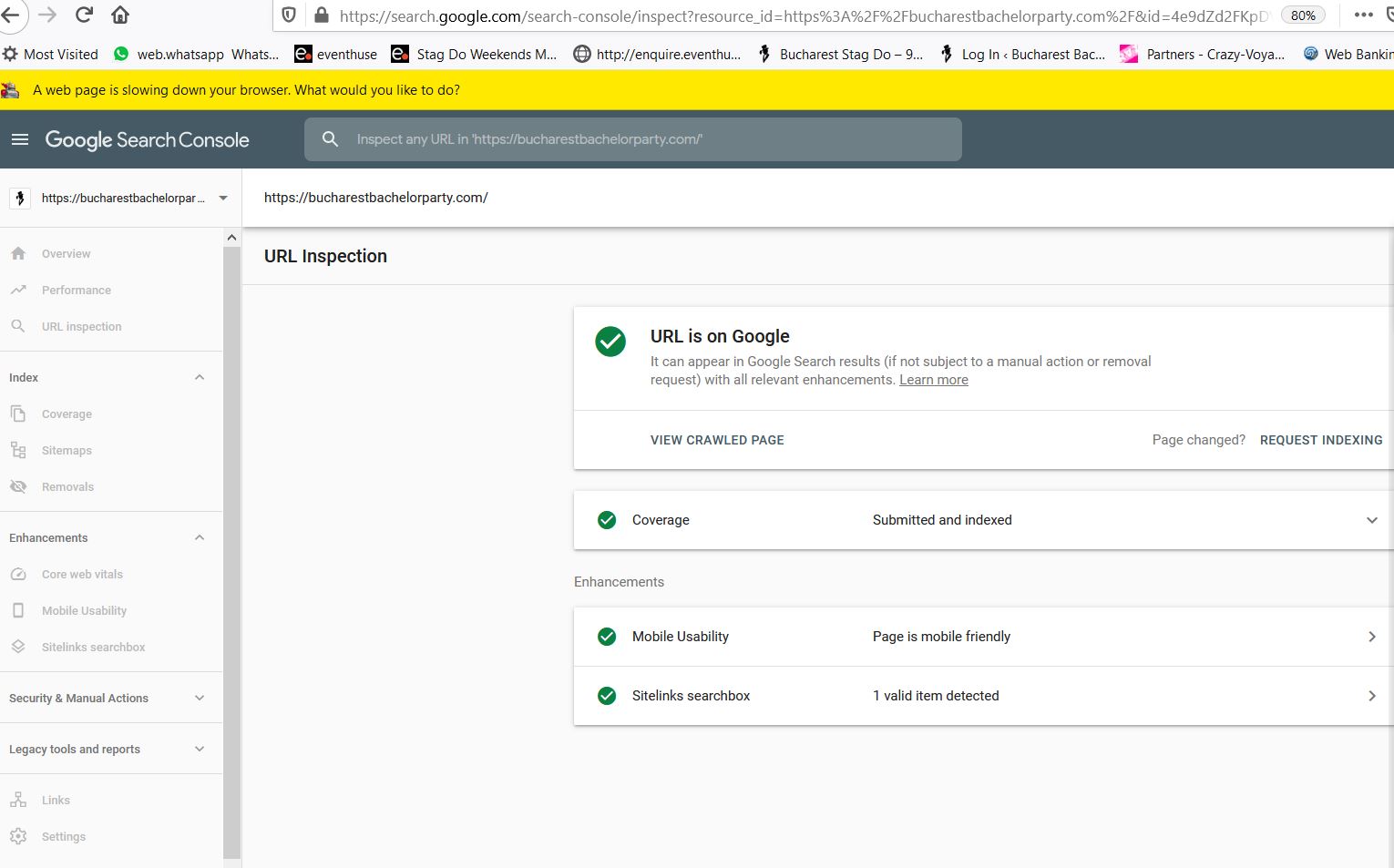This screenshot has height=868, width=1394.
Task: Collapse the Enhancements sidebar section
Action: (200, 537)
